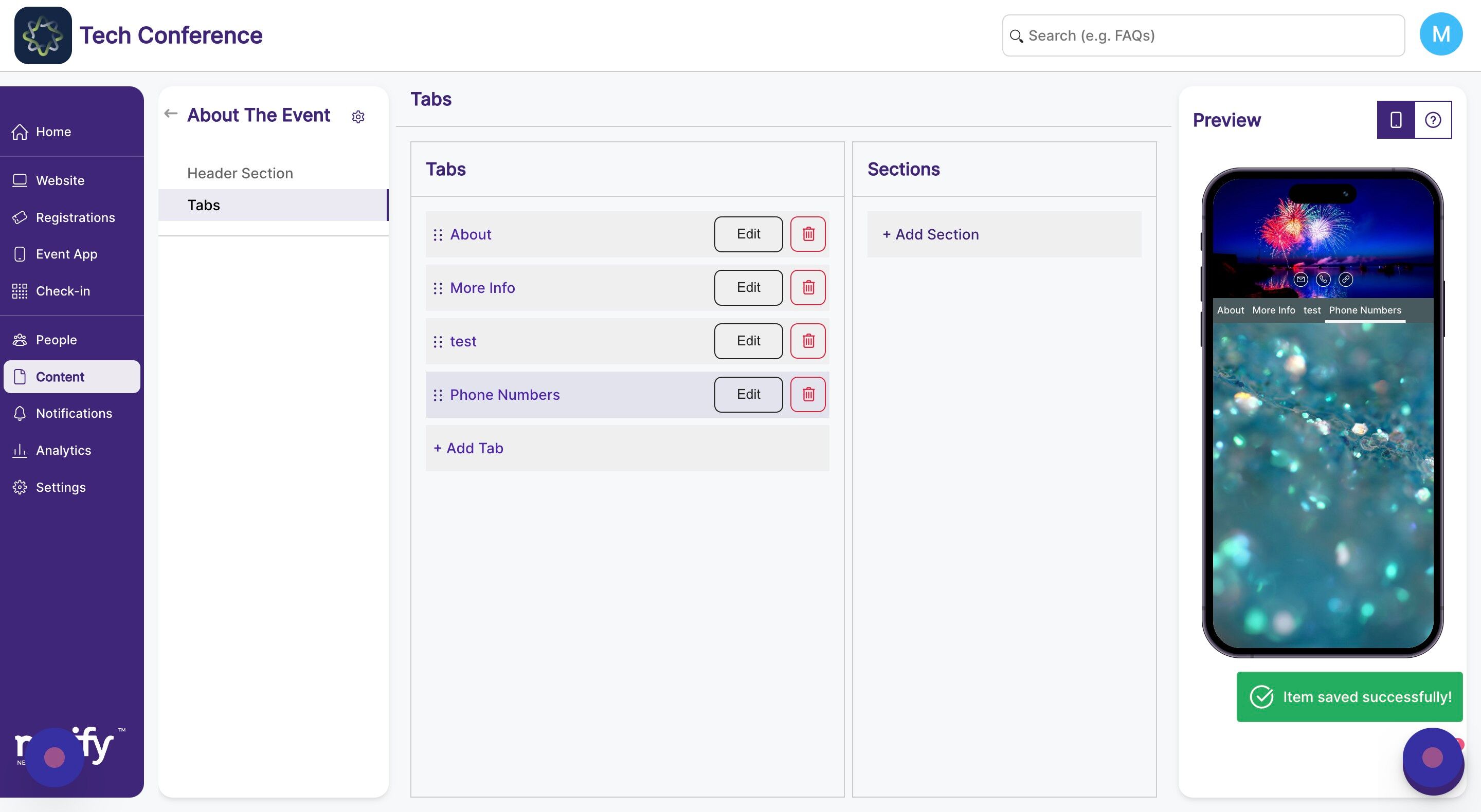Click the phone call icon in preview
This screenshot has height=812, width=1481.
coord(1324,279)
